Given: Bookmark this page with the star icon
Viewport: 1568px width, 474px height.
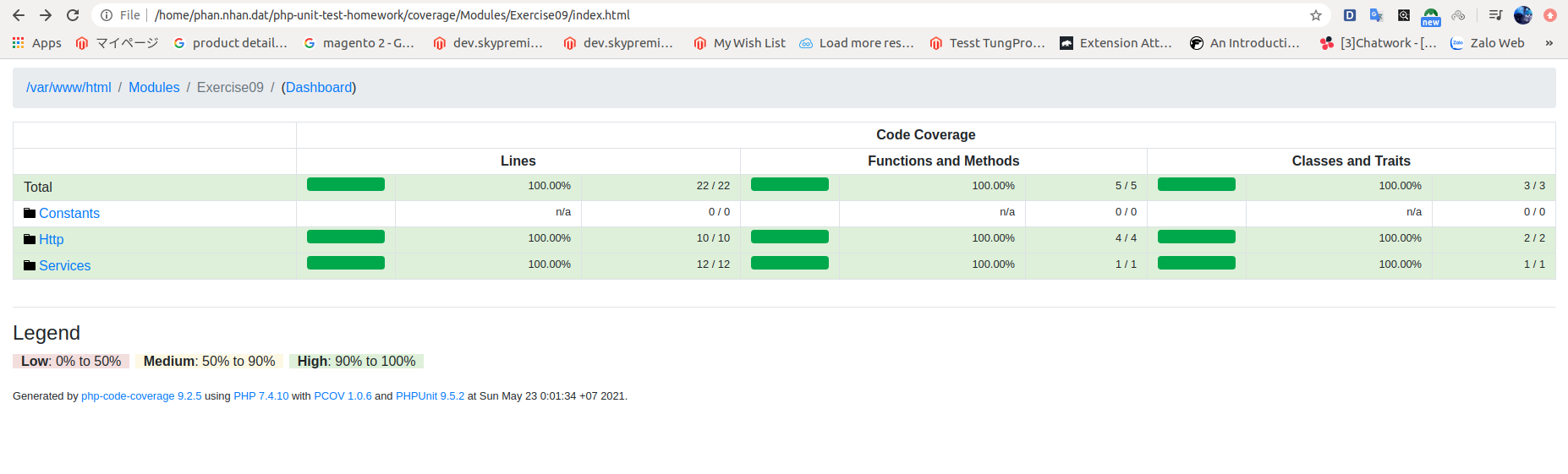Looking at the screenshot, I should click(1315, 15).
